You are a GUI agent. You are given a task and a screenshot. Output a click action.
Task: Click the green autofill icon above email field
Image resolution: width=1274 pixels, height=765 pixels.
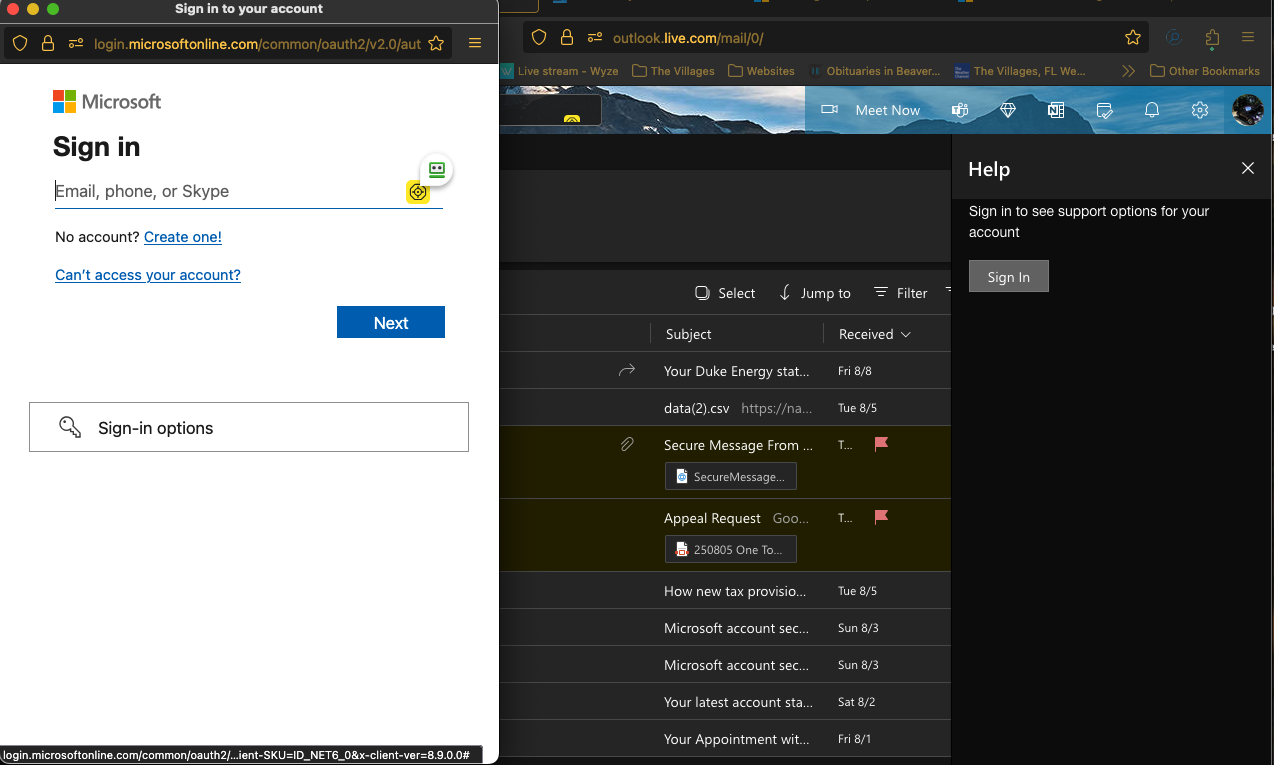[x=437, y=170]
